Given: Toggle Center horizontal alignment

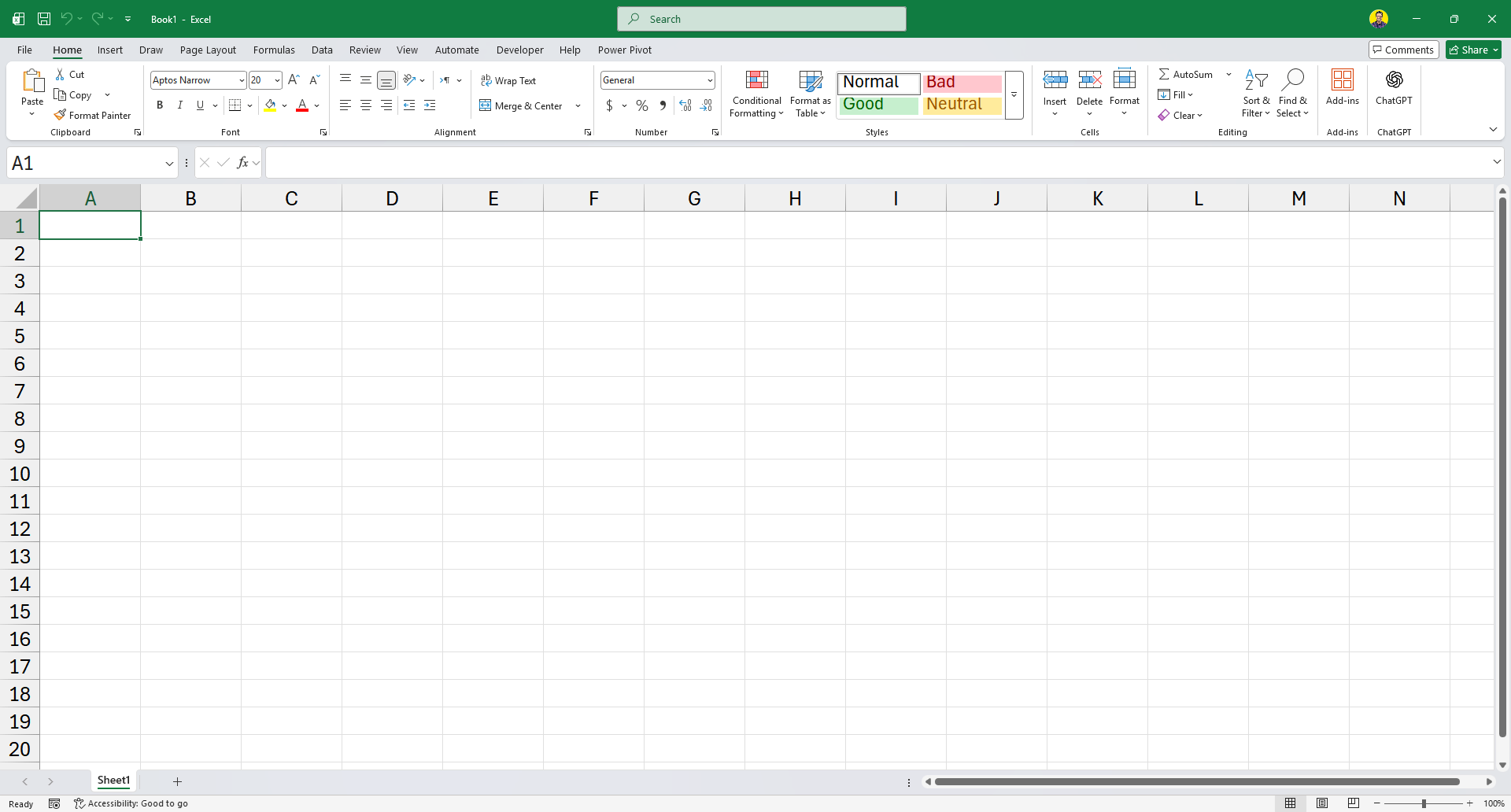Looking at the screenshot, I should tap(366, 105).
